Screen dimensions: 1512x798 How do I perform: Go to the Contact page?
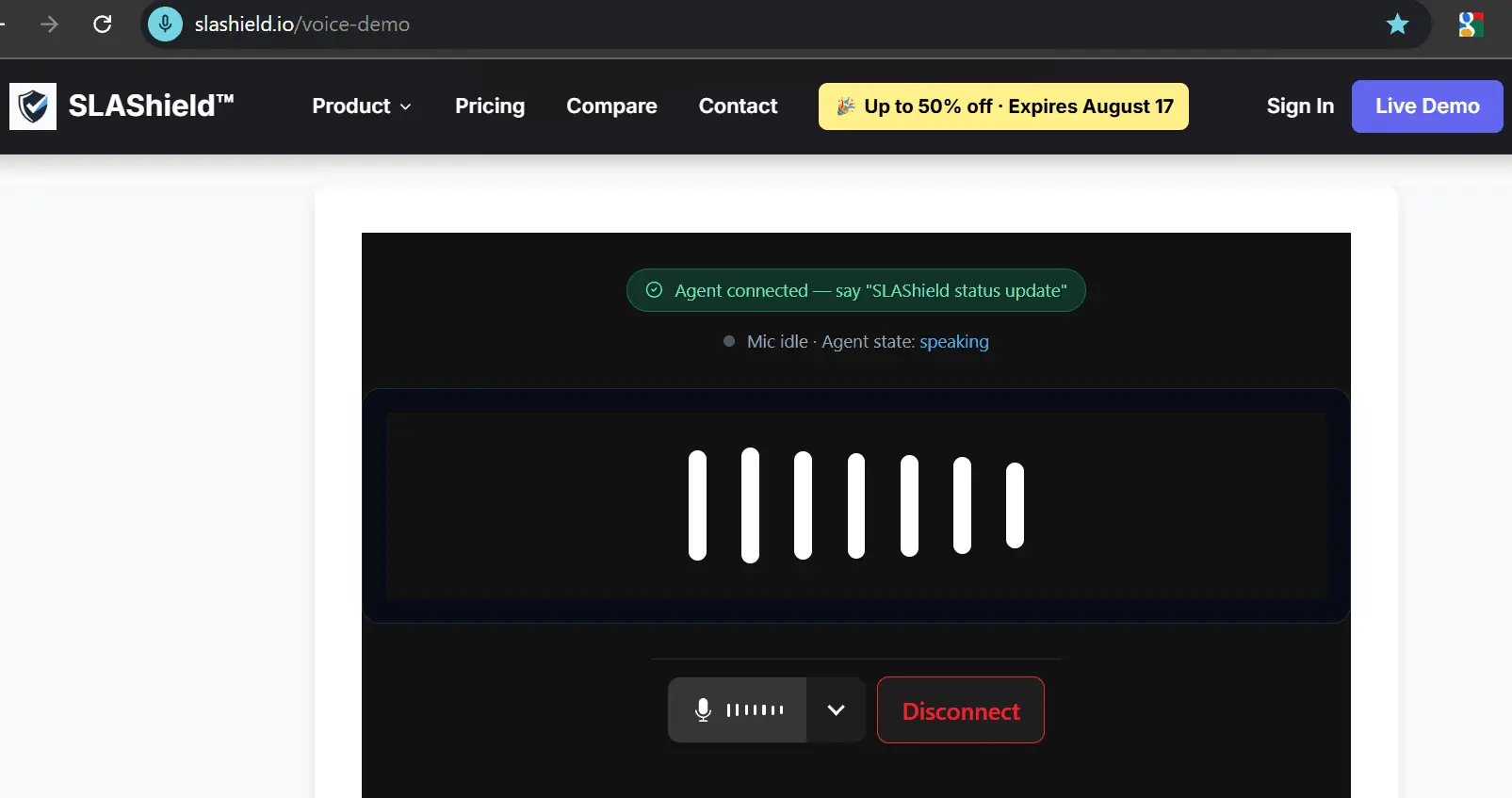738,106
